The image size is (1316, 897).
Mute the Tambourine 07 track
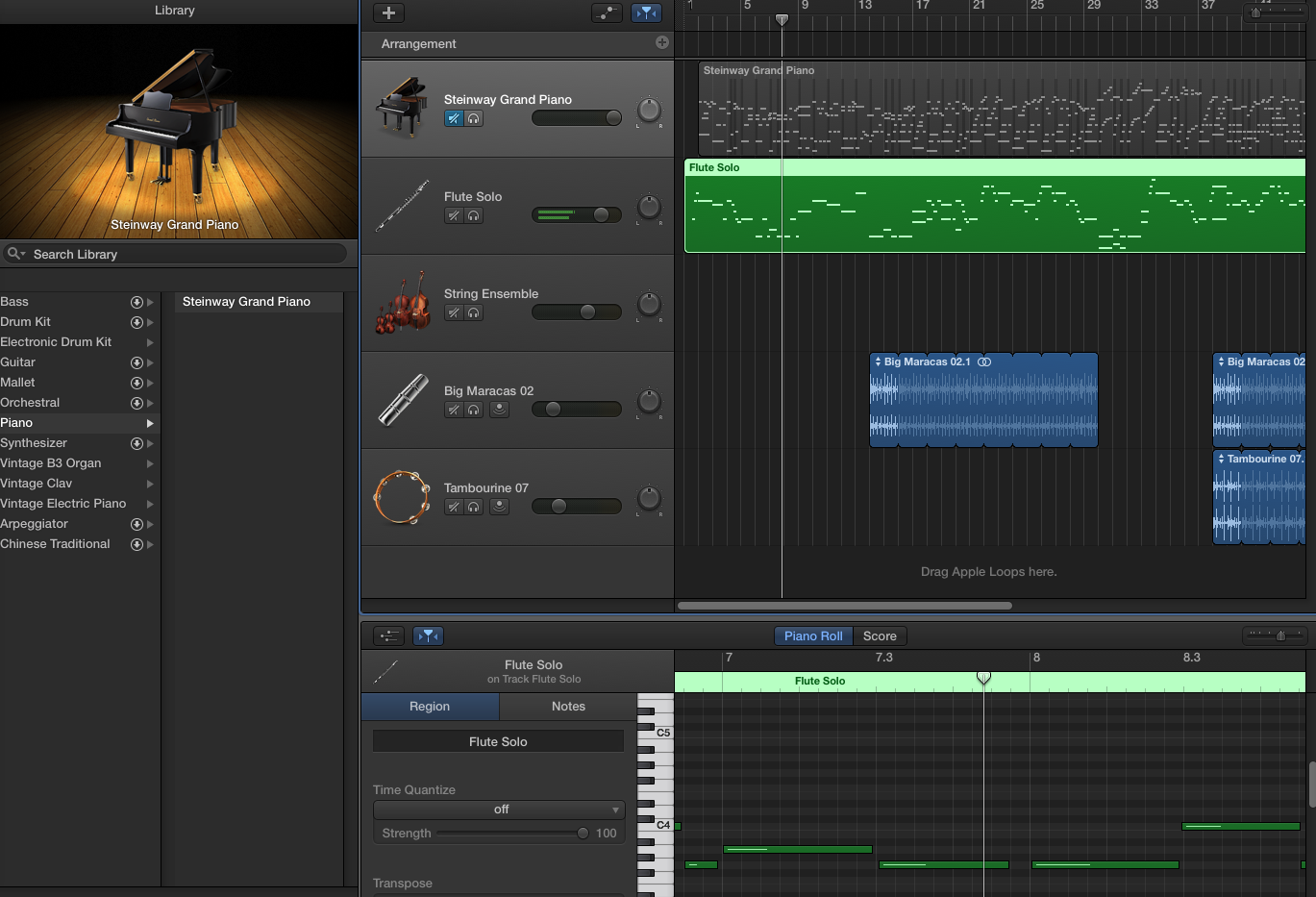(454, 507)
